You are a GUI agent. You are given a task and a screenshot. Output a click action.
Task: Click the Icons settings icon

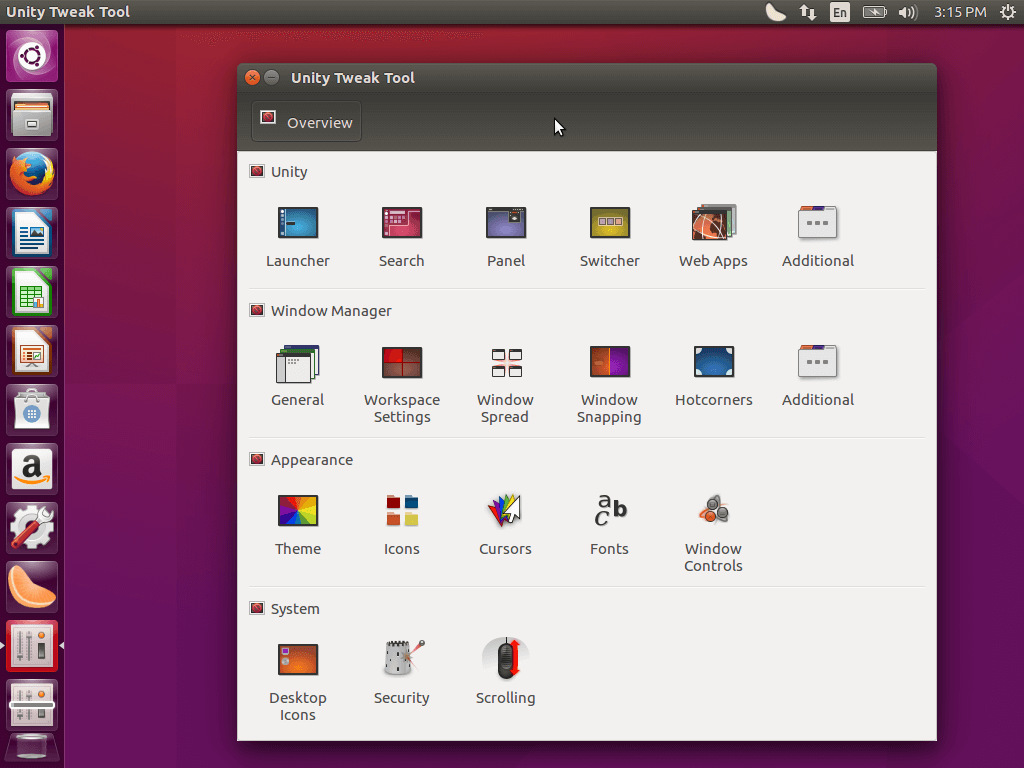coord(401,510)
